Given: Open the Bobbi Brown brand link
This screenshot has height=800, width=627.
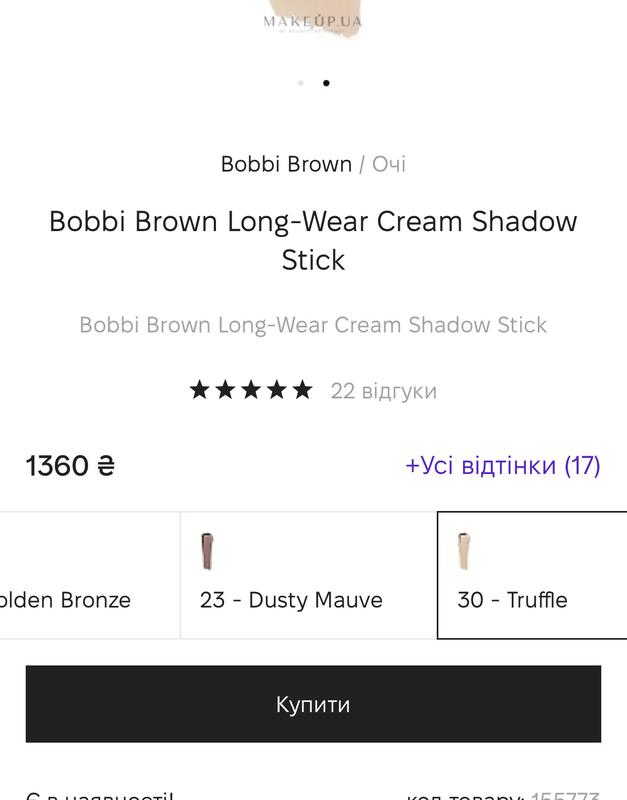Looking at the screenshot, I should tap(286, 164).
